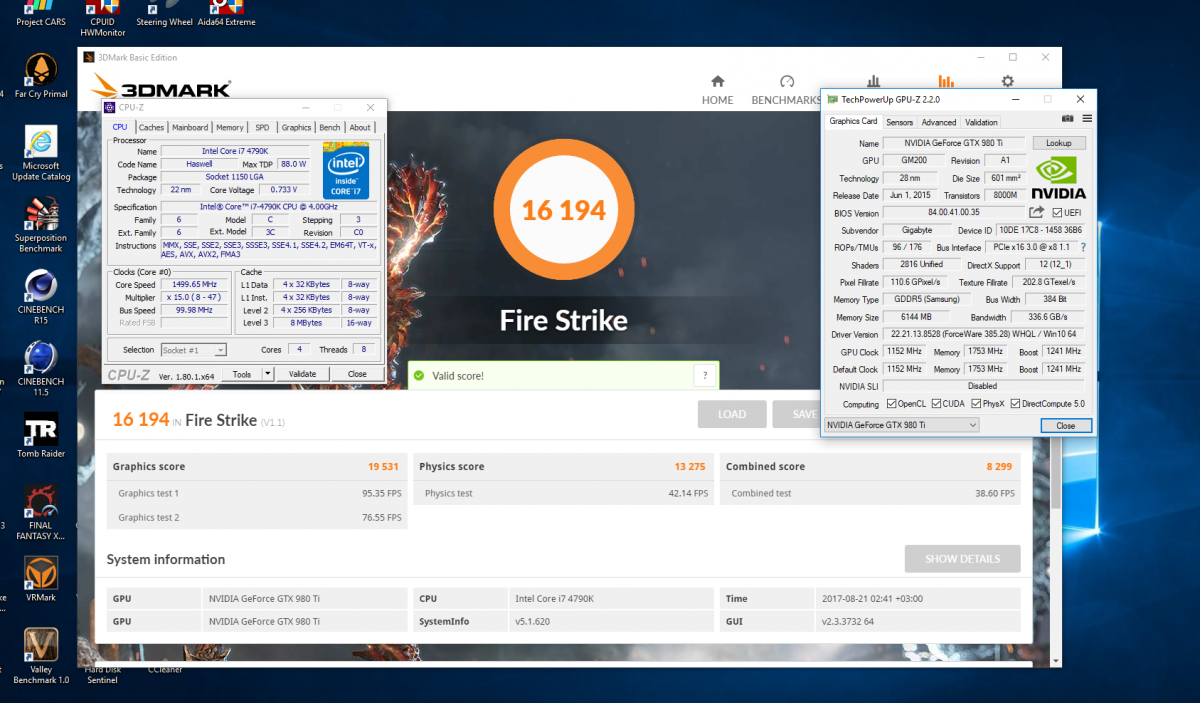The width and height of the screenshot is (1200, 703).
Task: Click the Driver Version field in GPU-Z
Action: tap(984, 334)
